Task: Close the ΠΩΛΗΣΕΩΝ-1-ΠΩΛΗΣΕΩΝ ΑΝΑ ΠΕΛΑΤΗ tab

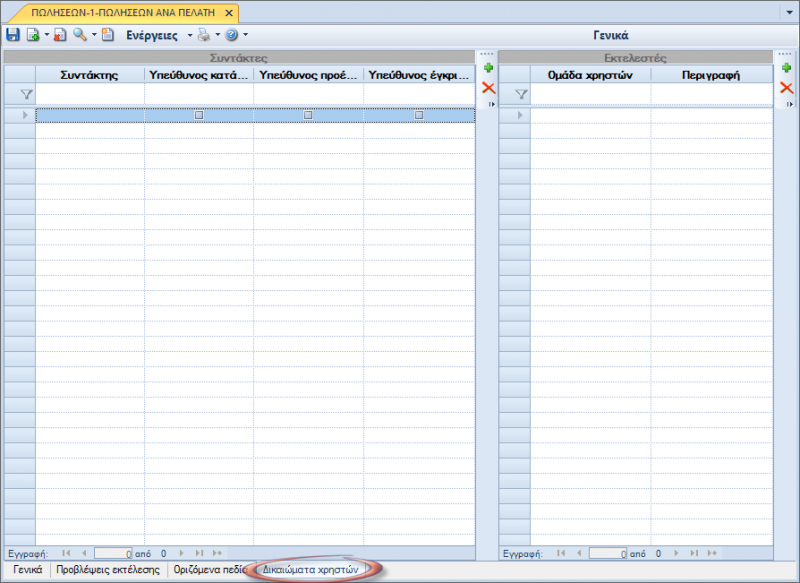Action: pyautogui.click(x=229, y=13)
